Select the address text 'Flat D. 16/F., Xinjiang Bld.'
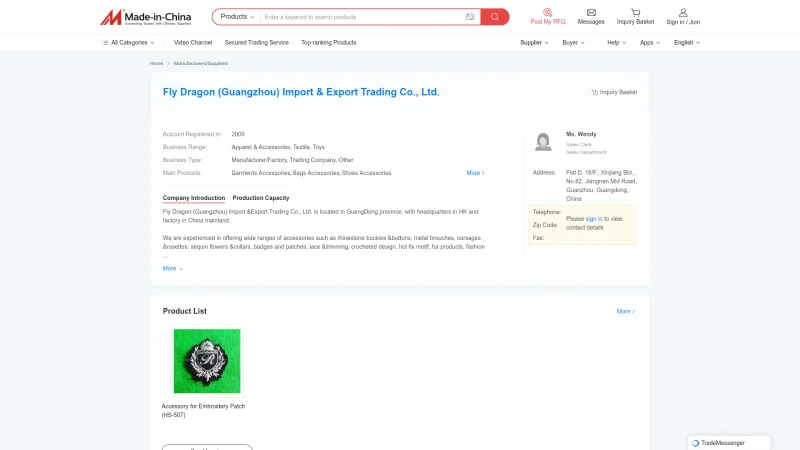Viewport: 800px width, 450px height. coord(599,173)
